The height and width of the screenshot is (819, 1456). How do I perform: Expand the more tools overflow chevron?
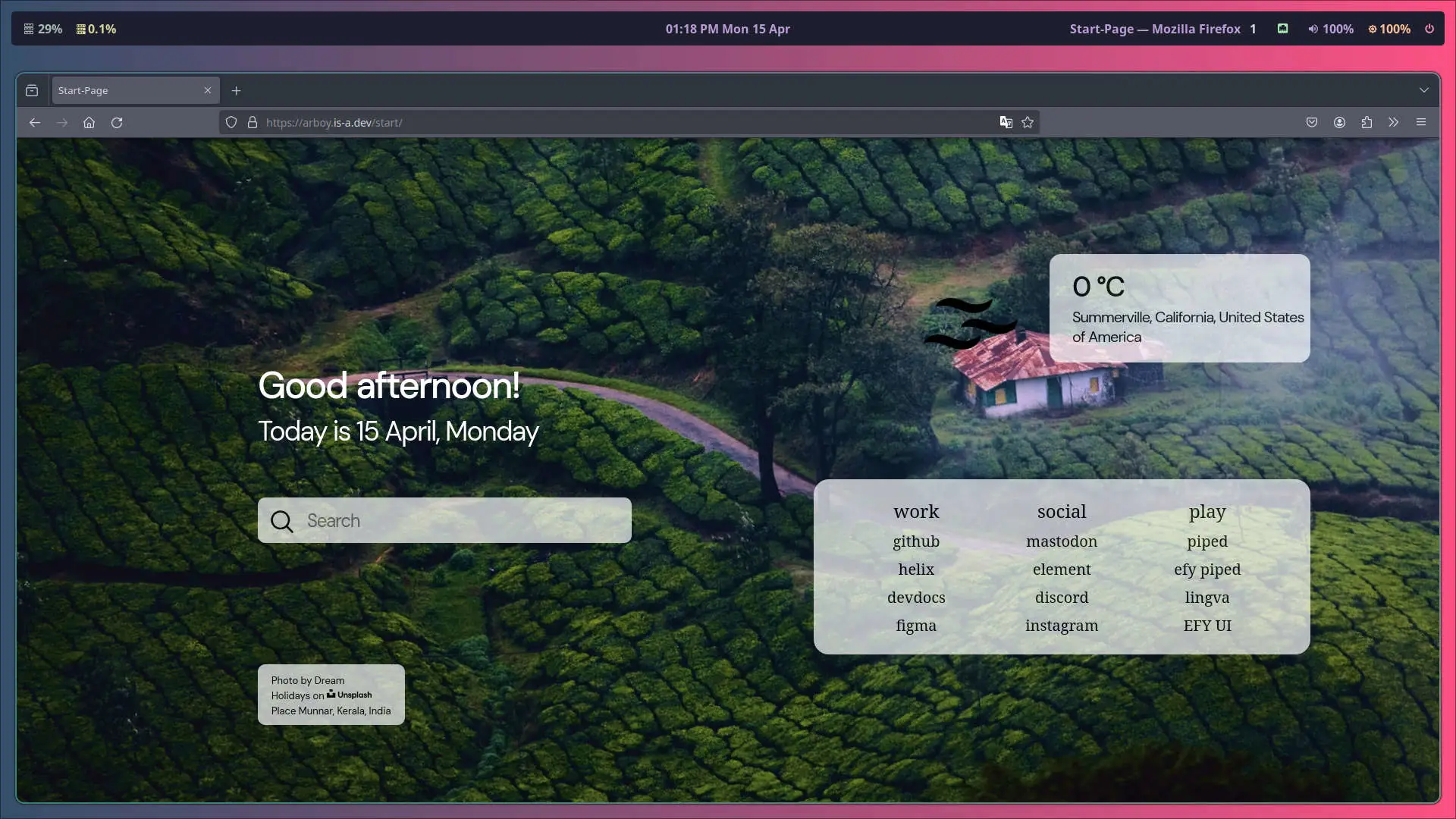coord(1394,123)
